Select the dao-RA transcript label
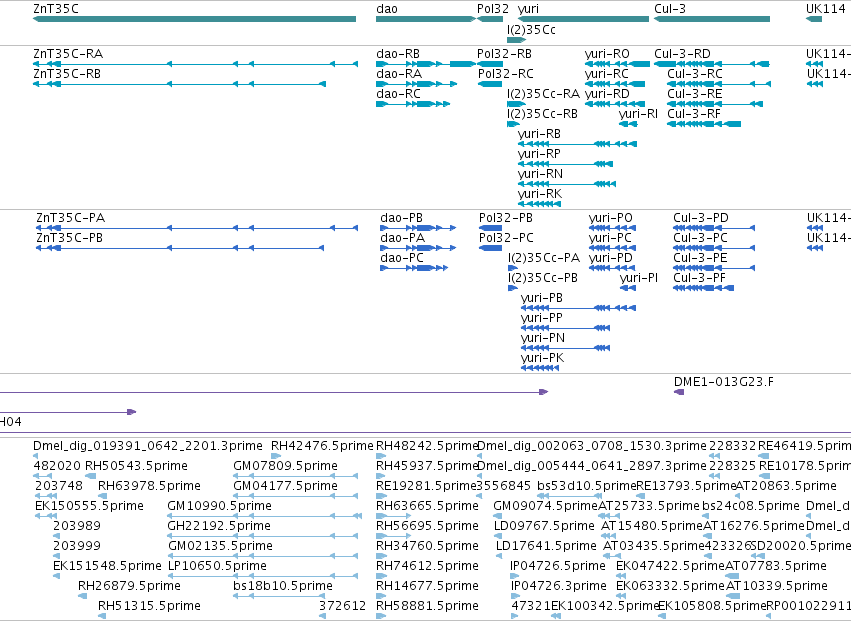Screen dimensions: 851x621 399,74
